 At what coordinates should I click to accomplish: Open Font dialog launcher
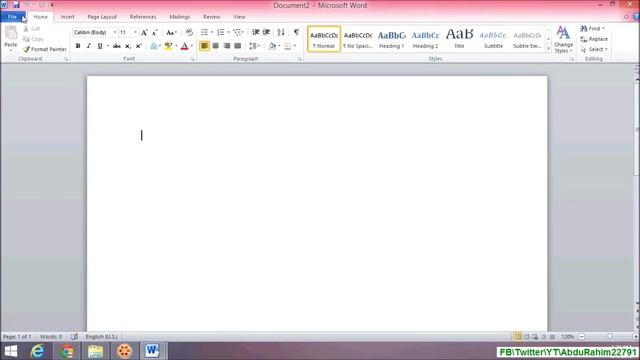[x=192, y=60]
